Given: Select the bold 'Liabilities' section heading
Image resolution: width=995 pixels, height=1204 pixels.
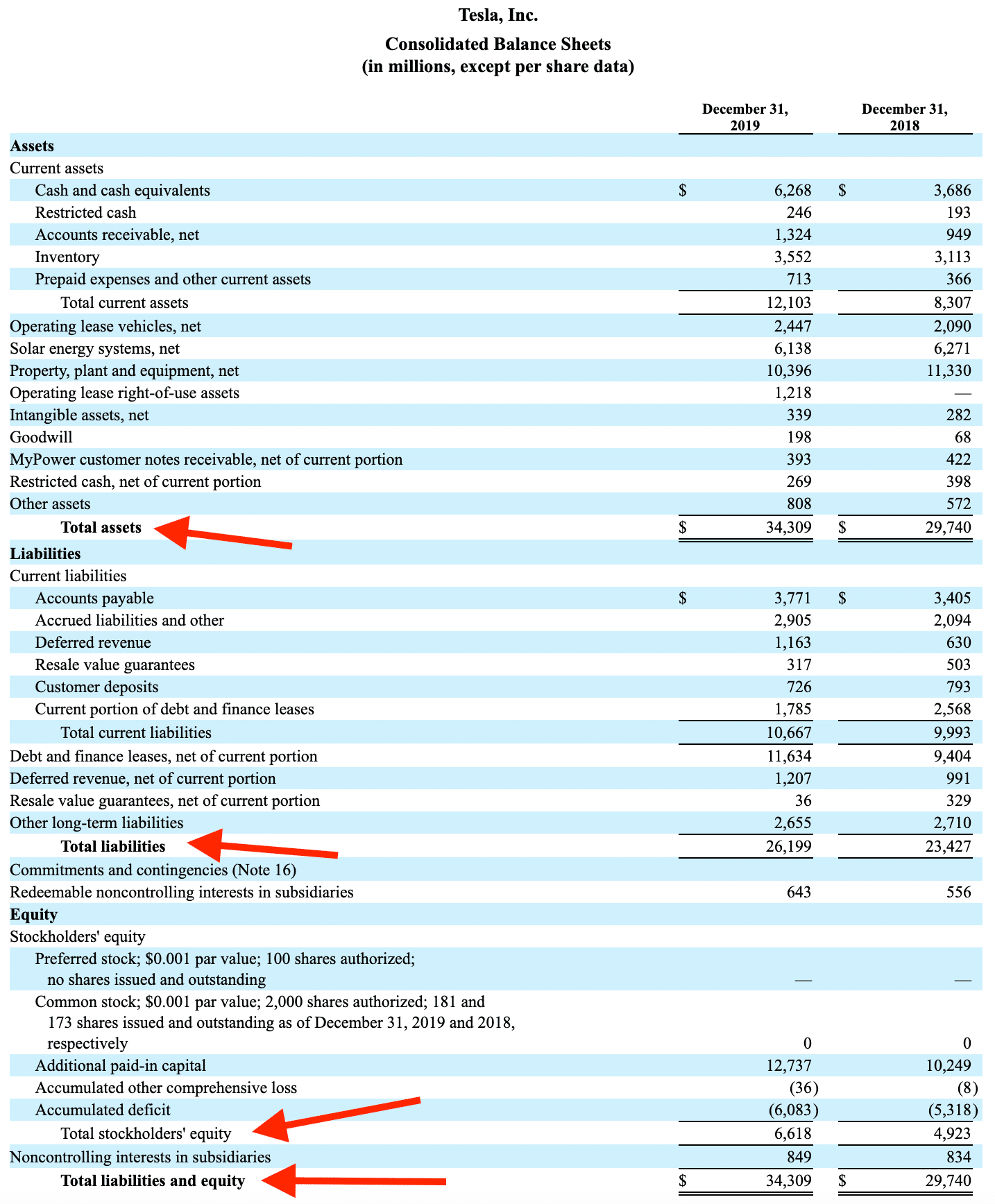Looking at the screenshot, I should (x=45, y=553).
